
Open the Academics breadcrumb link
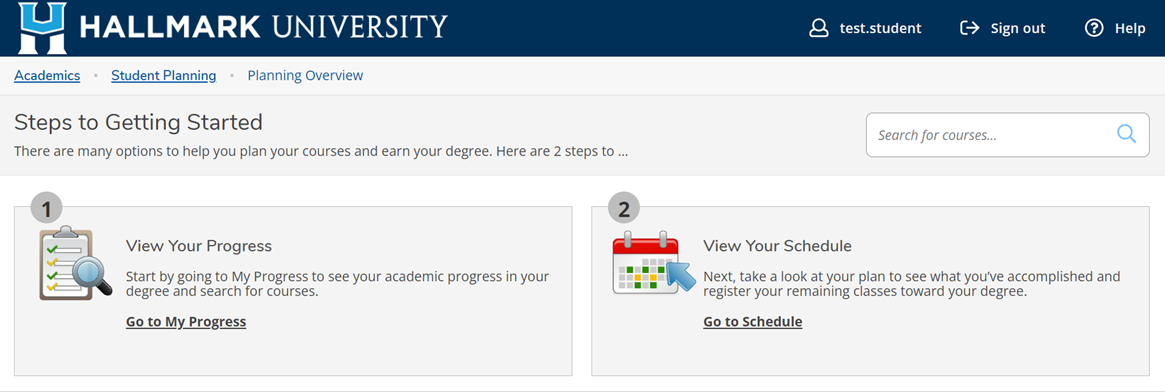47,76
